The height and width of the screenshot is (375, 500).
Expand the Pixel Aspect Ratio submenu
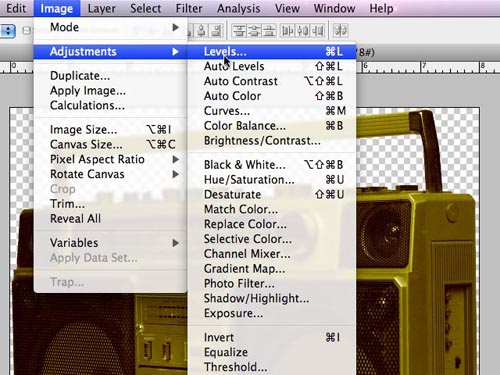click(111, 159)
